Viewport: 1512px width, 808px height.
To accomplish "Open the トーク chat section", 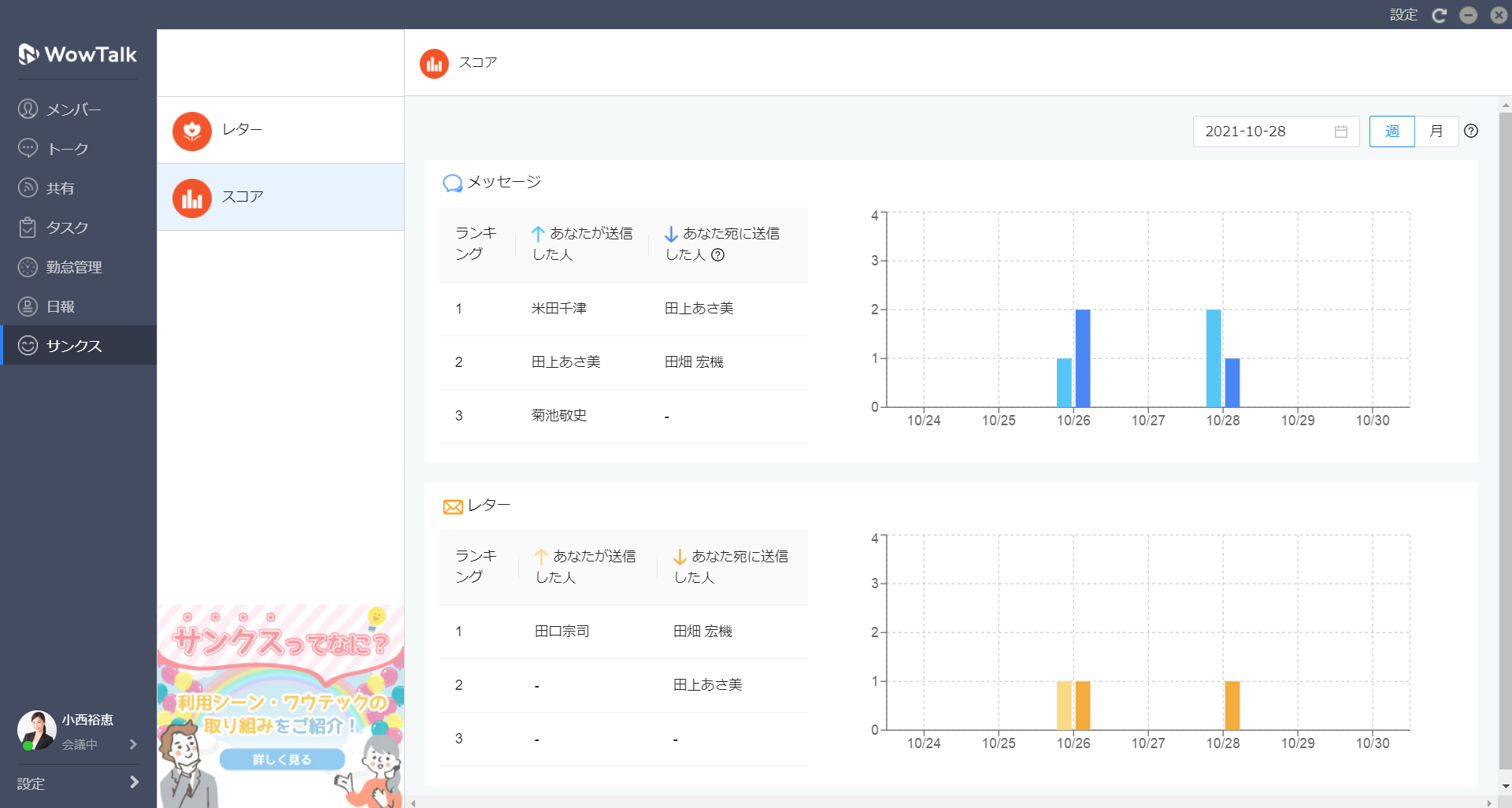I will click(78, 149).
